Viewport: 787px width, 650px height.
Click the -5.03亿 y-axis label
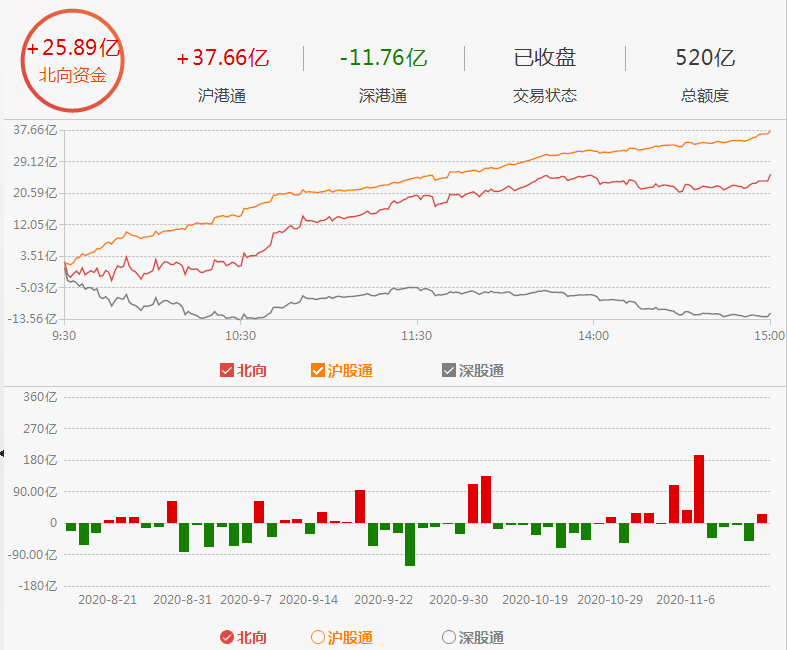(x=36, y=288)
